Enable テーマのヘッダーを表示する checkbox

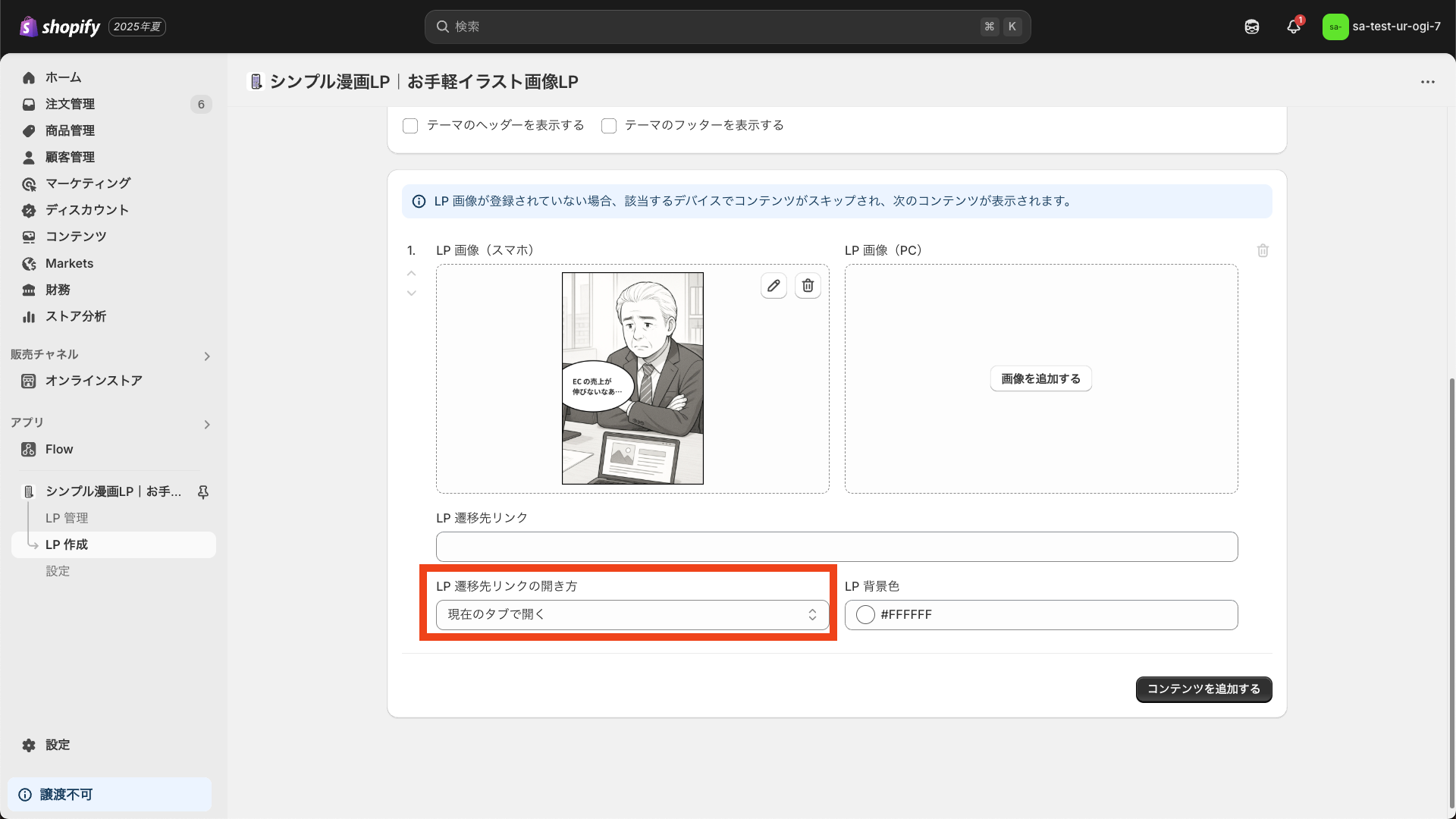tap(410, 126)
